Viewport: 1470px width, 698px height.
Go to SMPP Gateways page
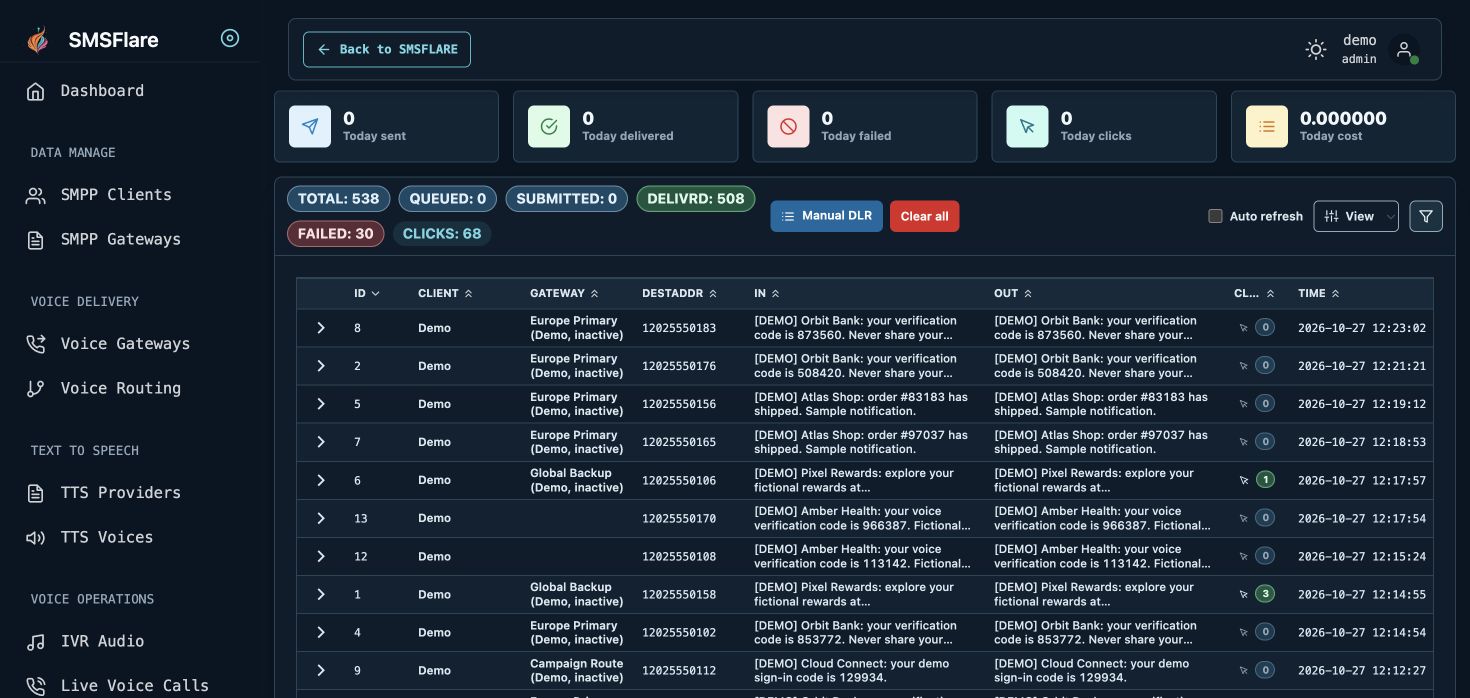click(121, 240)
